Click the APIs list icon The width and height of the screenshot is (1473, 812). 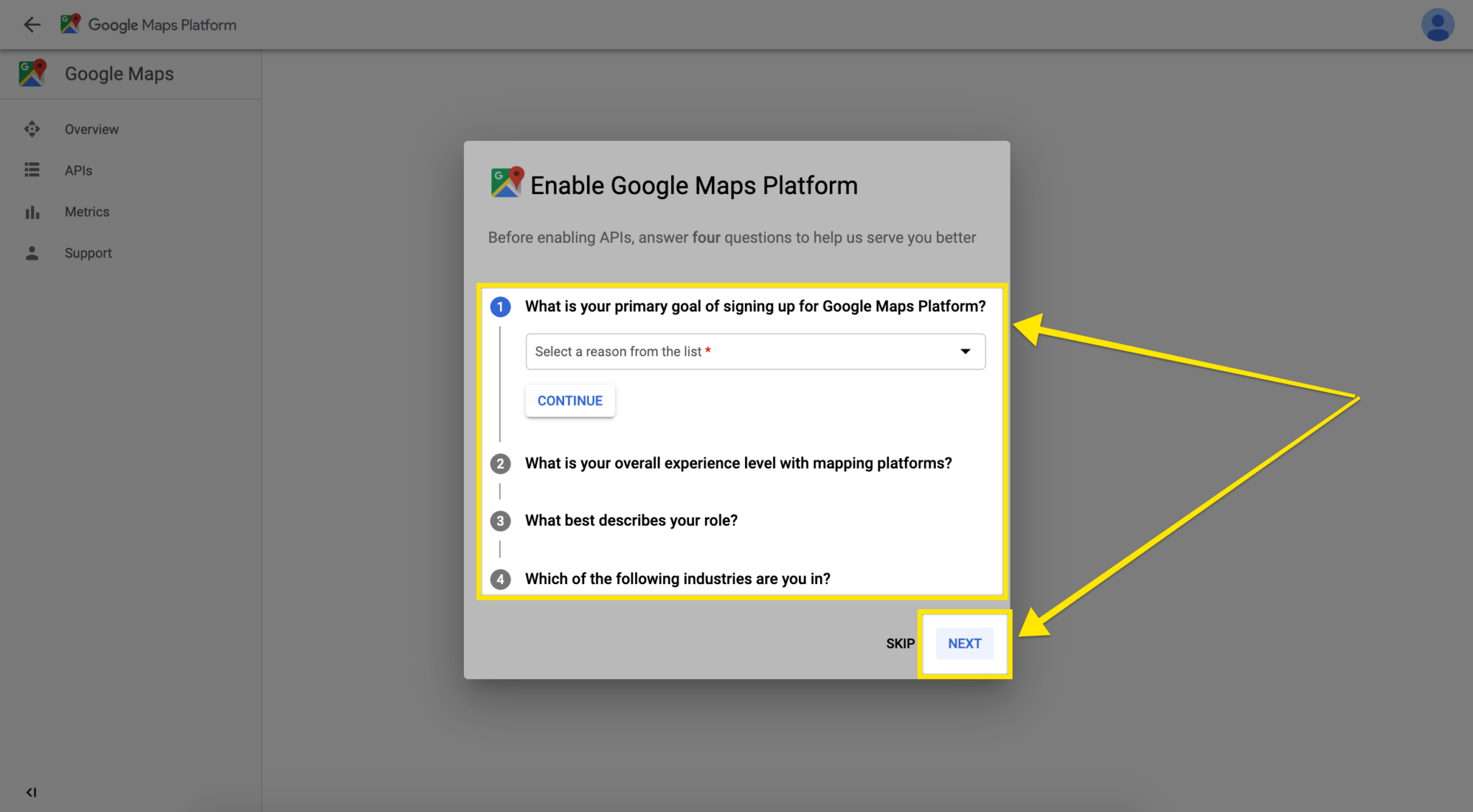(32, 170)
